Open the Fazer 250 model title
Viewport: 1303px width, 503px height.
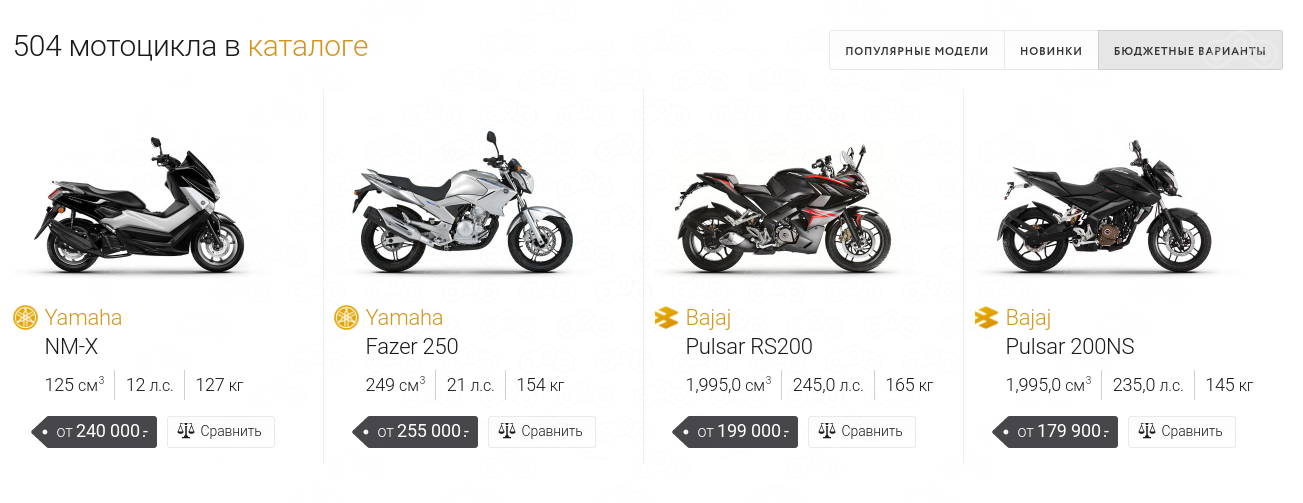click(412, 347)
